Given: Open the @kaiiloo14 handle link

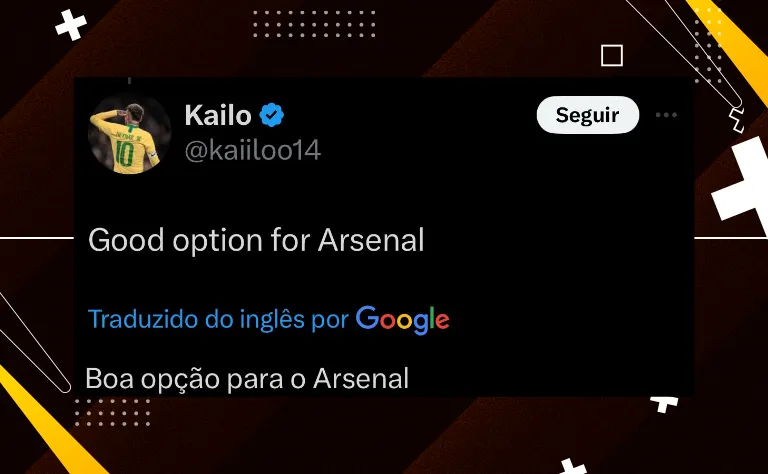Looking at the screenshot, I should 253,150.
